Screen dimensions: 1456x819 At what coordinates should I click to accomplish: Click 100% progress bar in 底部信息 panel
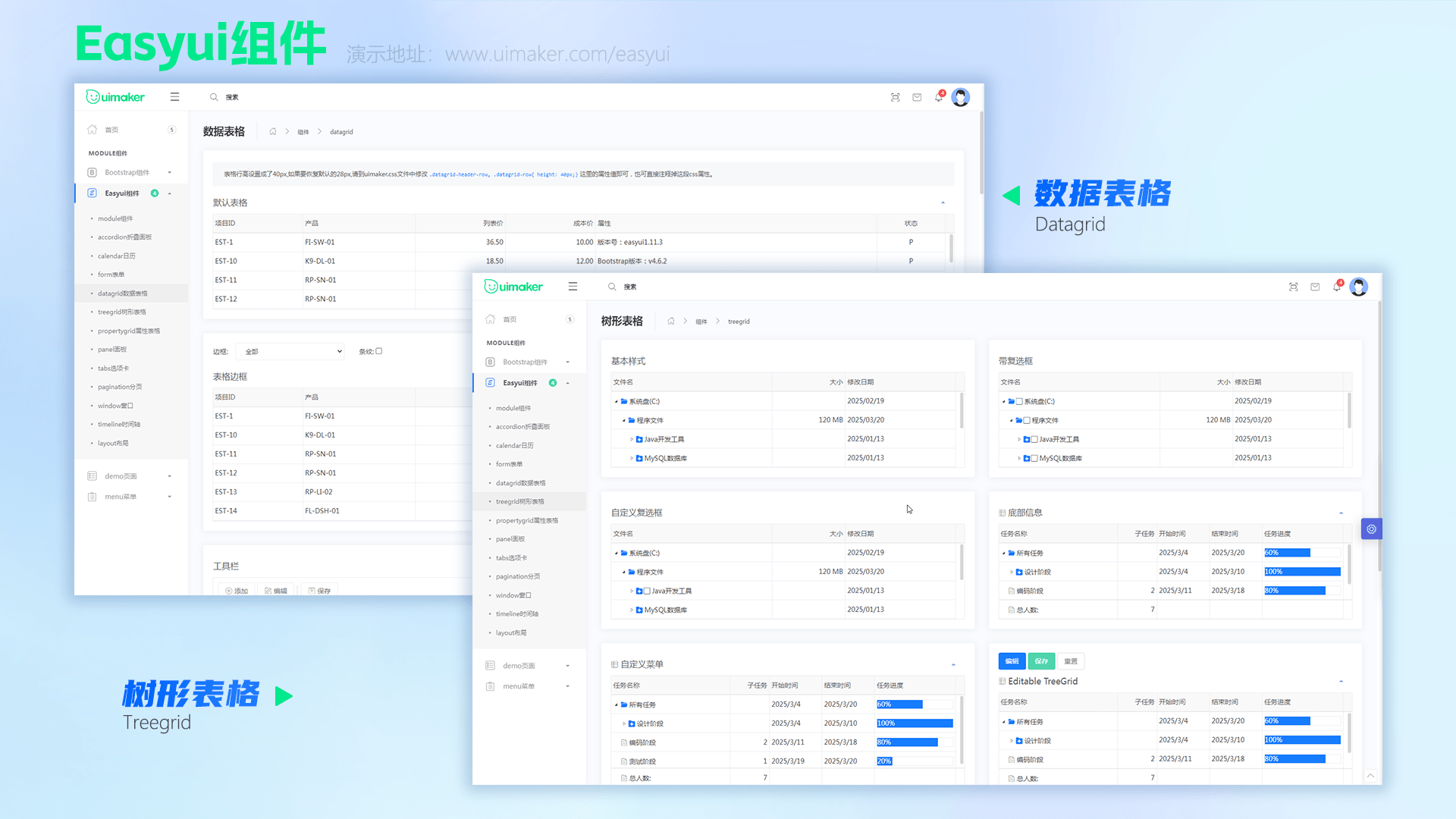[1302, 572]
